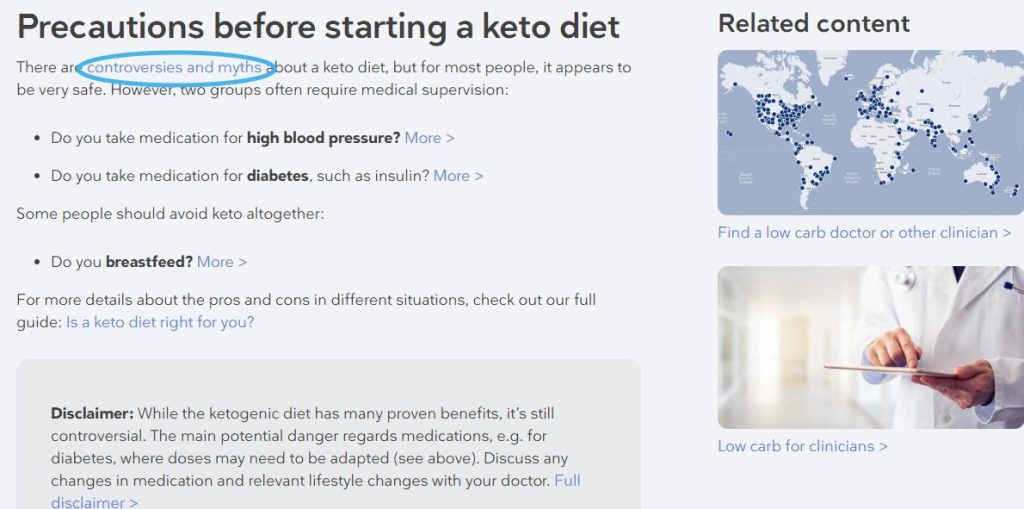Open the 'Low carb for clinicians >' link
The image size is (1024, 509).
802,446
